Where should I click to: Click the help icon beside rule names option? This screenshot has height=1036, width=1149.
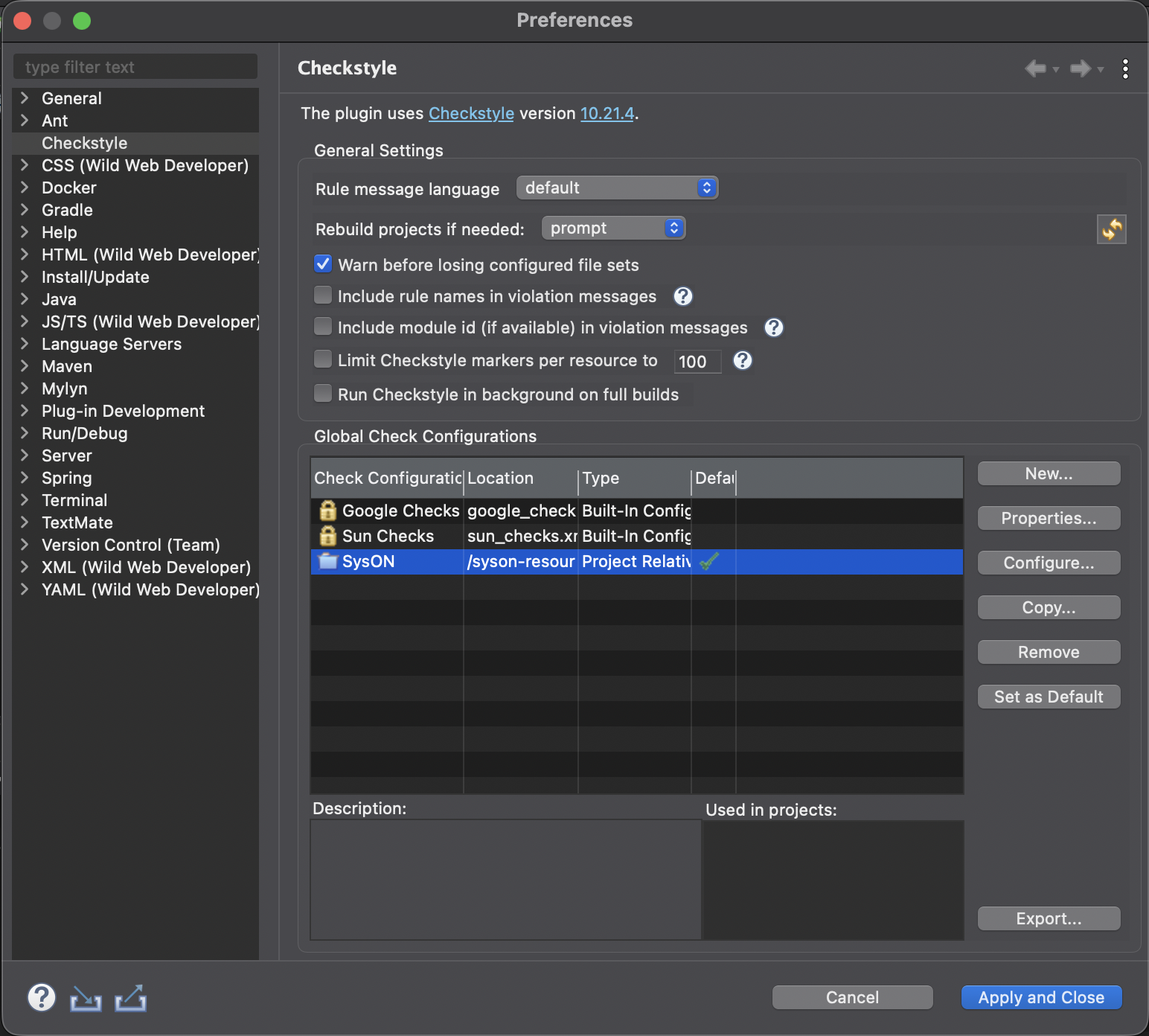682,296
